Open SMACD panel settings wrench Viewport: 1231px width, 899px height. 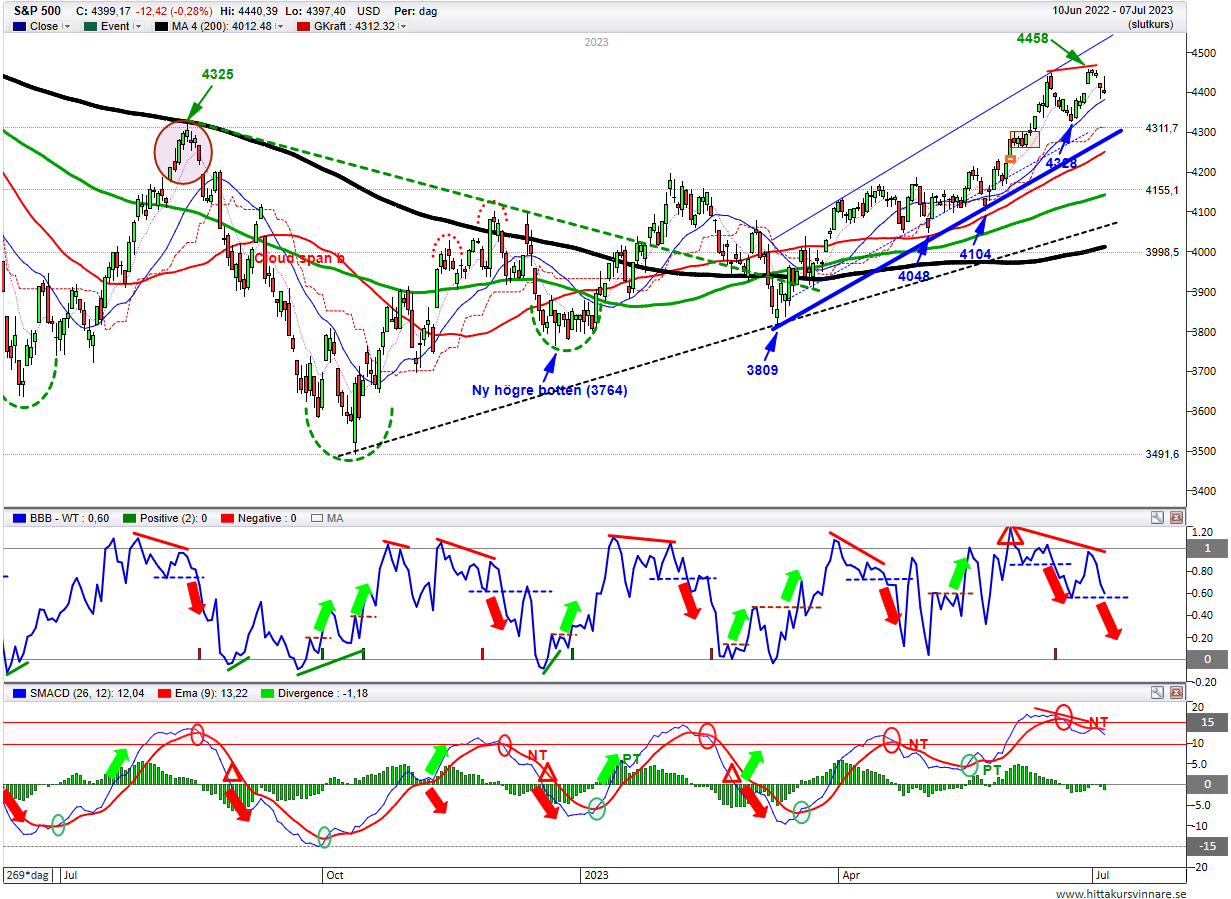coord(1158,692)
